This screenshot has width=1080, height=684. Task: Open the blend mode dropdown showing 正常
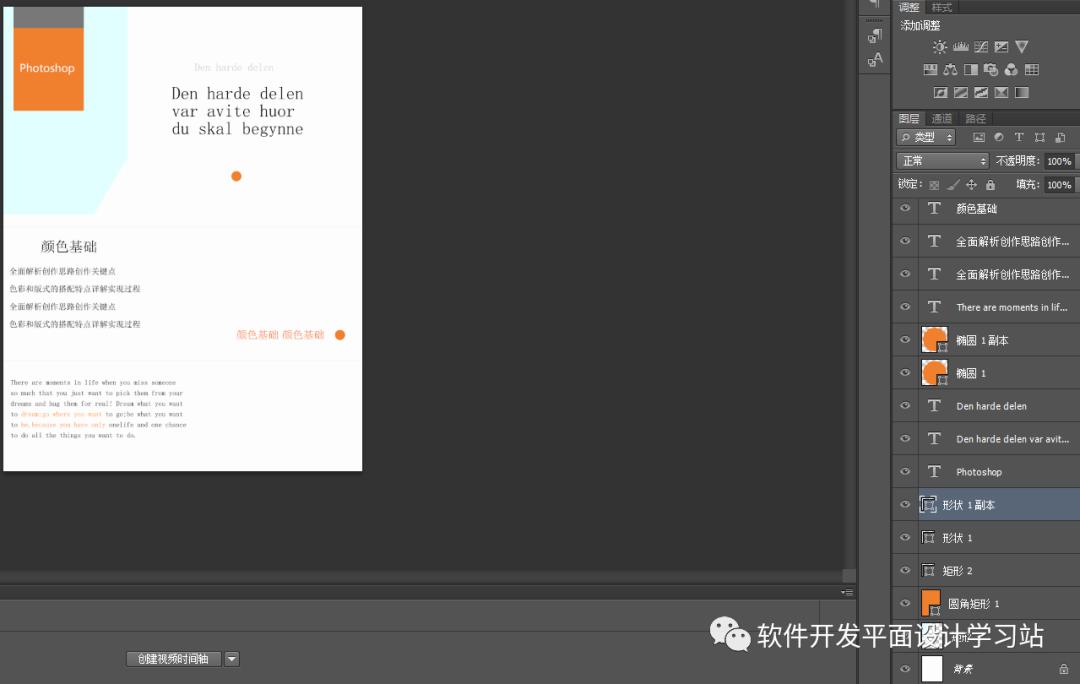(940, 160)
